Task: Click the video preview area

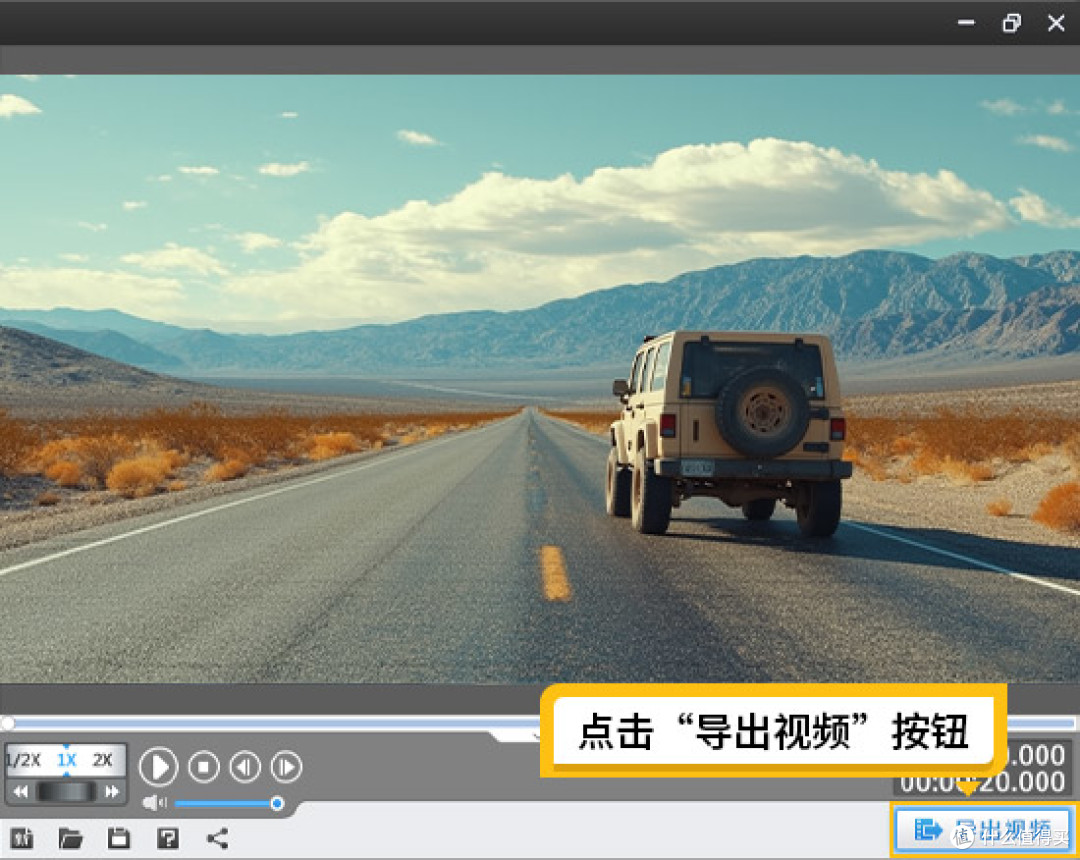Action: coord(540,379)
